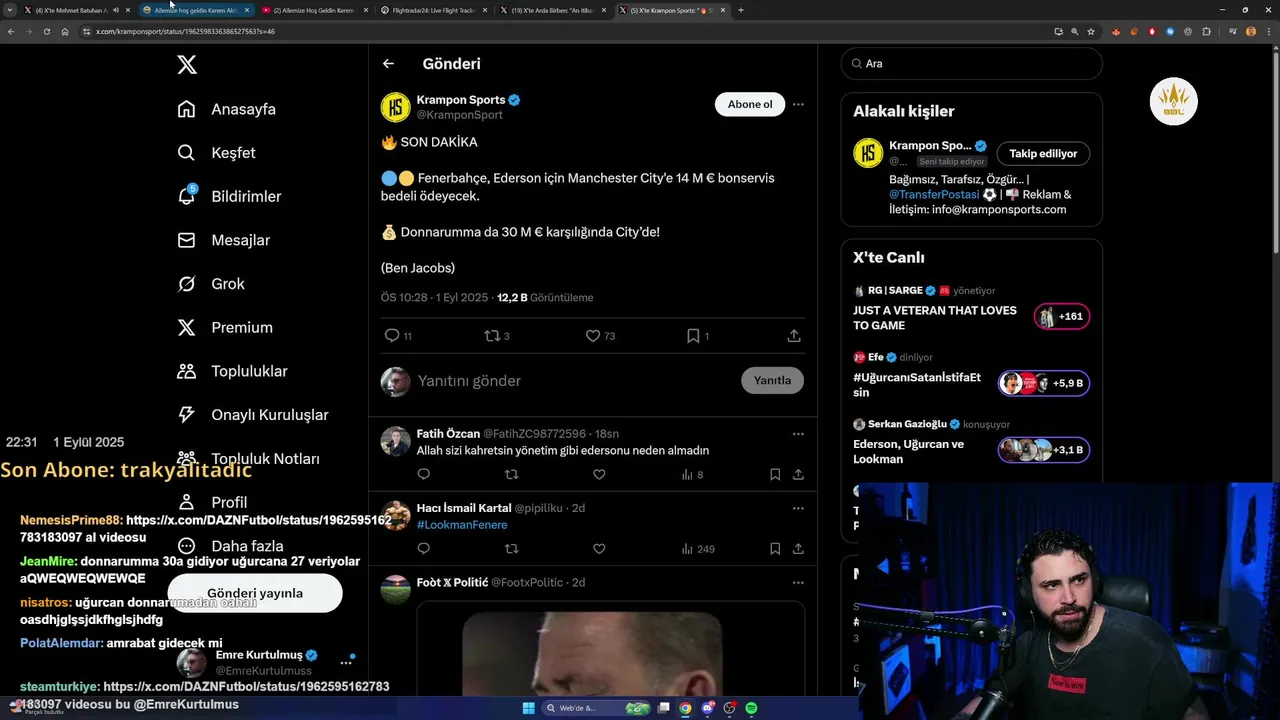The height and width of the screenshot is (720, 1280).
Task: Open a new browser tab
Action: pyautogui.click(x=740, y=10)
